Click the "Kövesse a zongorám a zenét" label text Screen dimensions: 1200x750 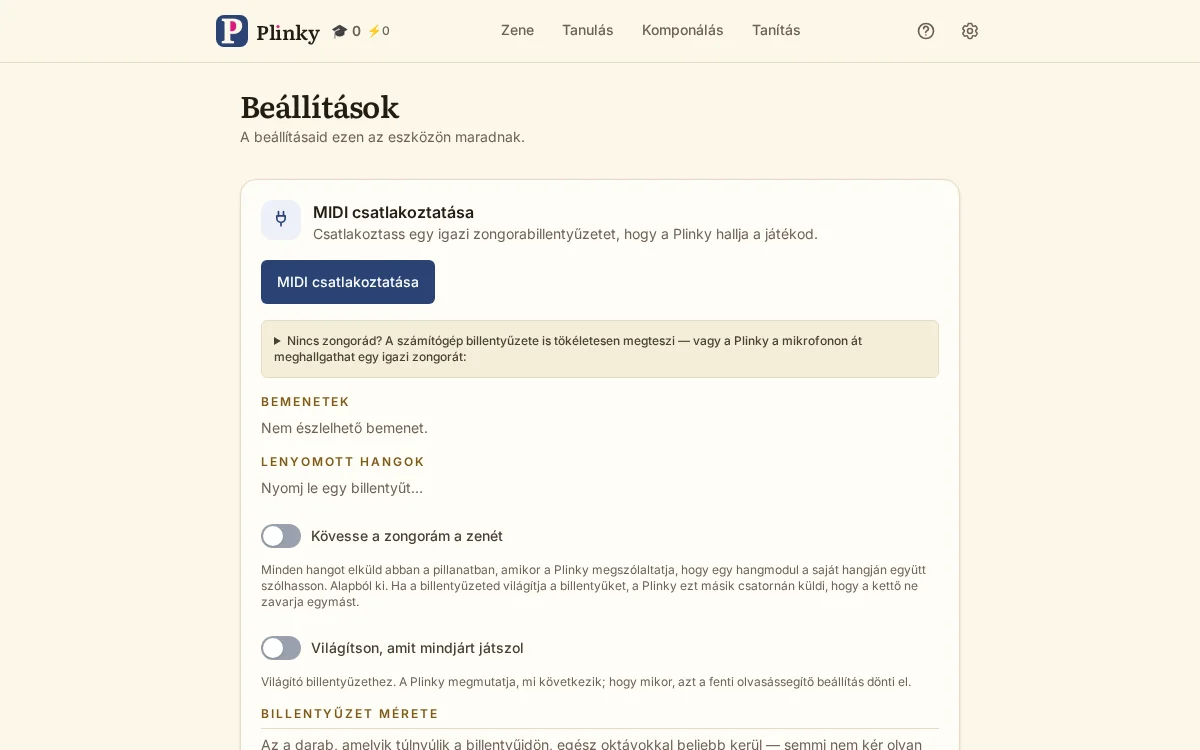click(407, 536)
